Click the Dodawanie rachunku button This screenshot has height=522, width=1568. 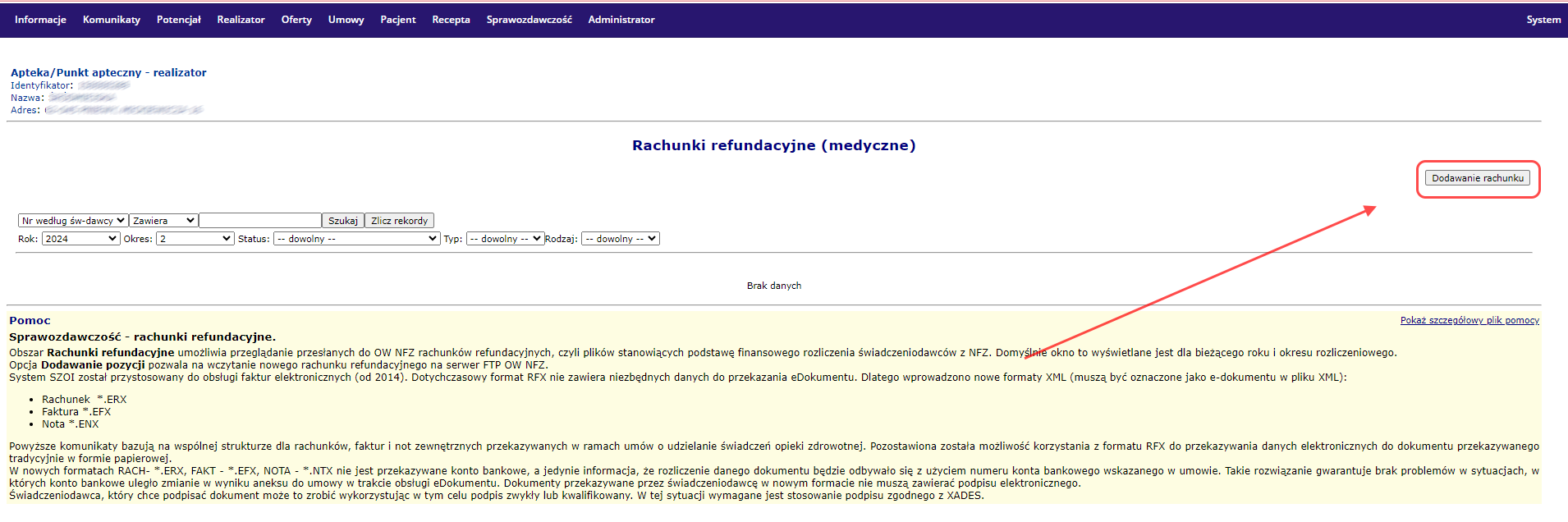pyautogui.click(x=1477, y=178)
